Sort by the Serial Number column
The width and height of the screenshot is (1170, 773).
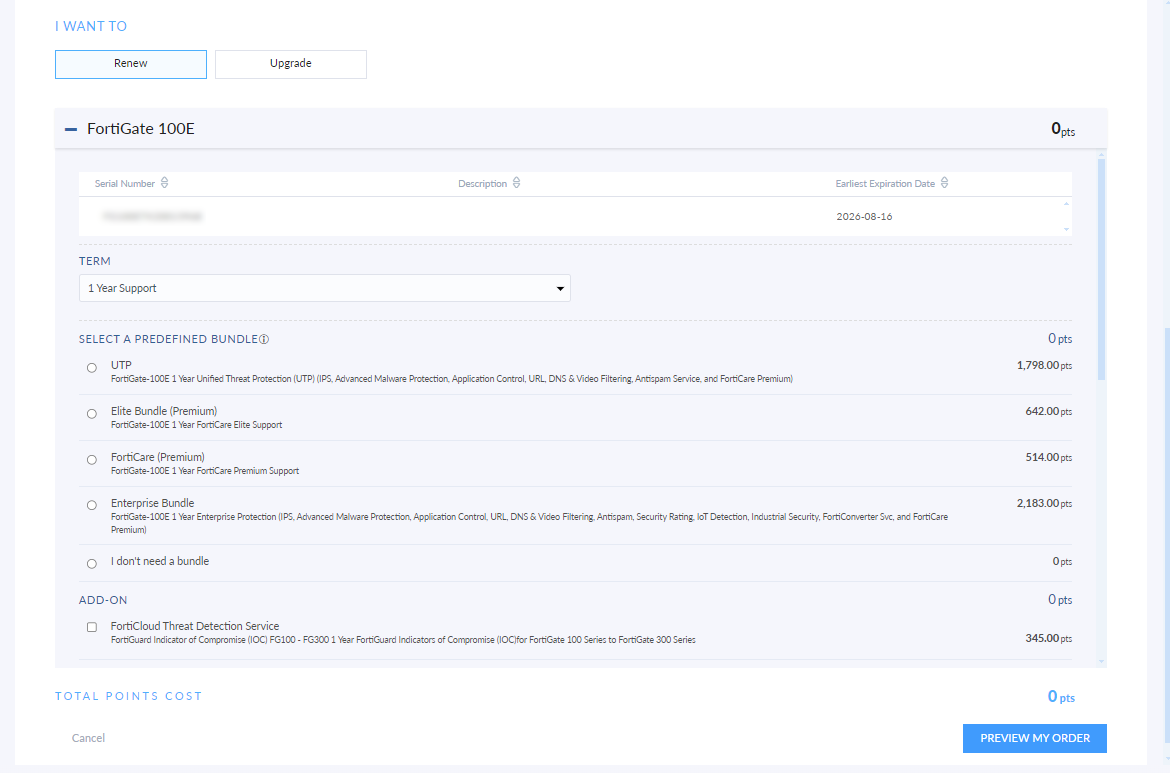point(164,183)
